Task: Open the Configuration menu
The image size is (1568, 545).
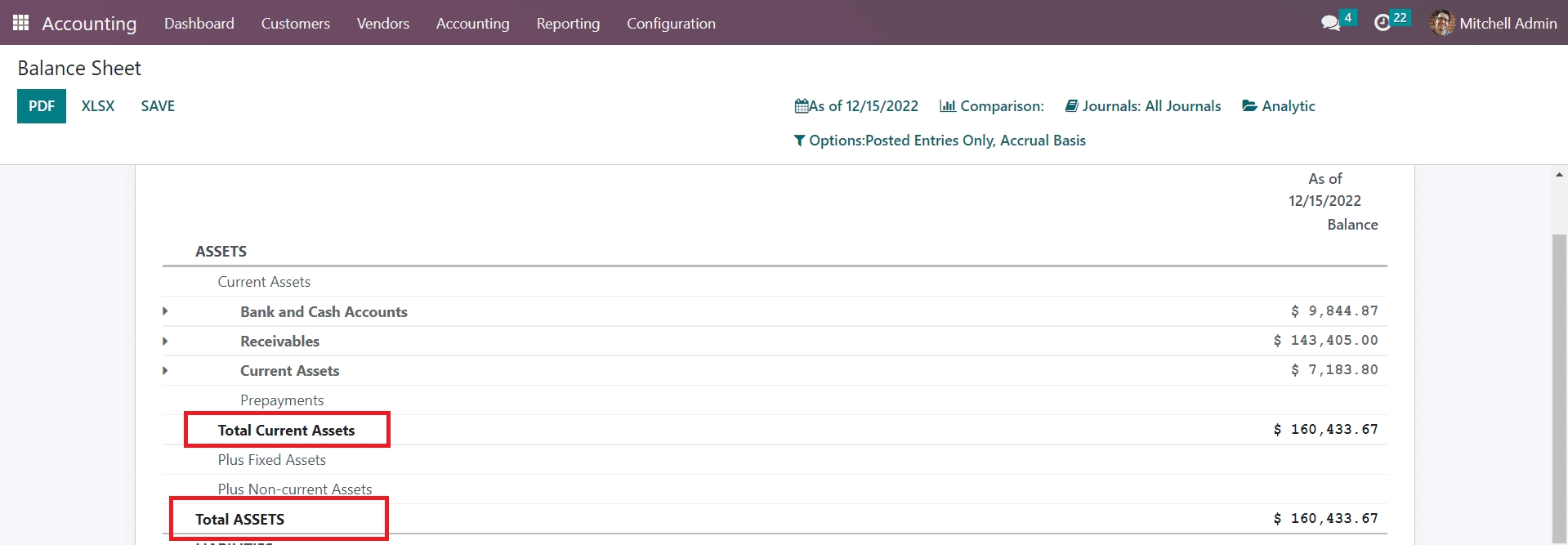Action: point(671,24)
